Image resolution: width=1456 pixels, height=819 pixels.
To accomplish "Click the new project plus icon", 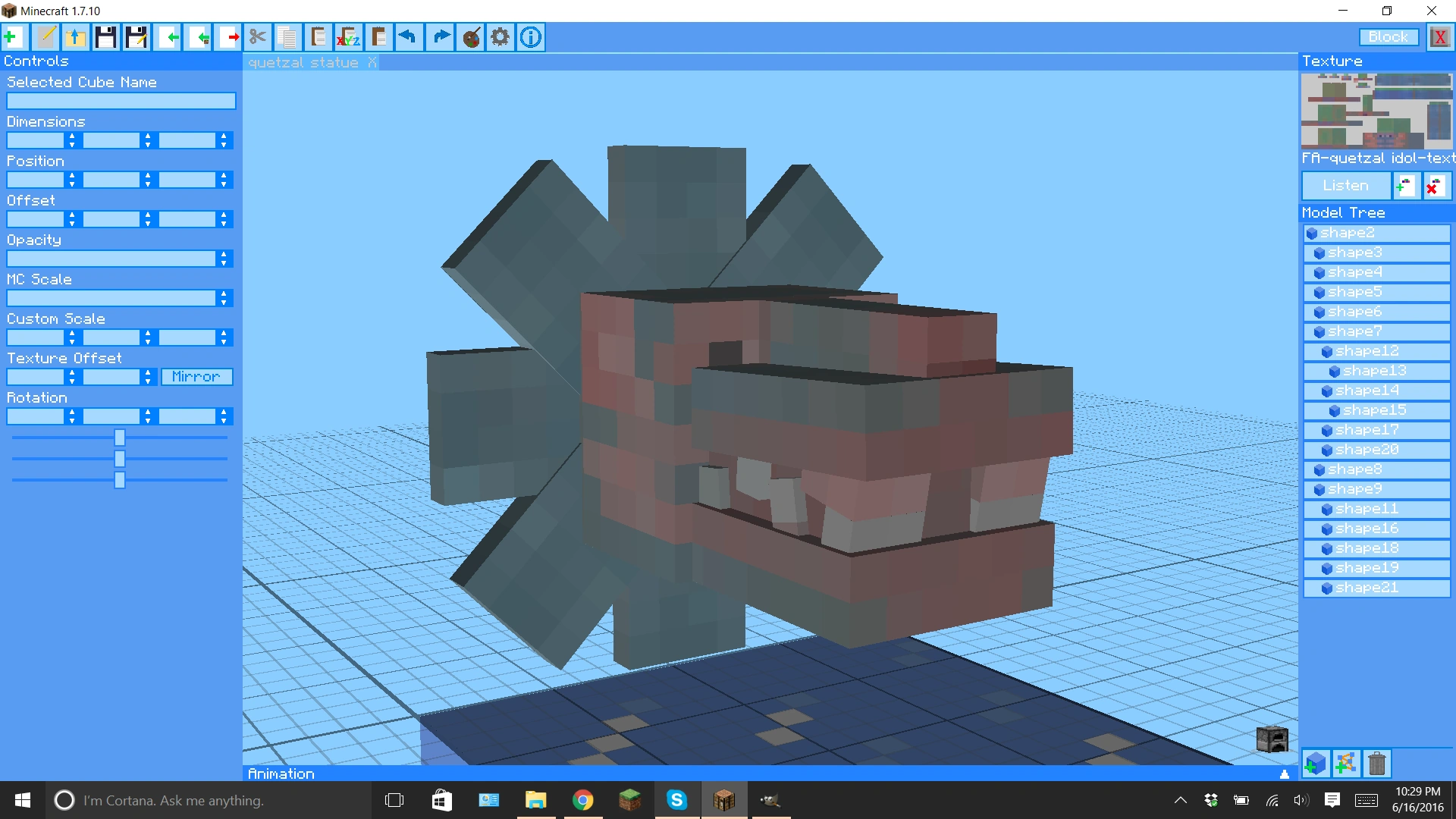I will coord(13,36).
